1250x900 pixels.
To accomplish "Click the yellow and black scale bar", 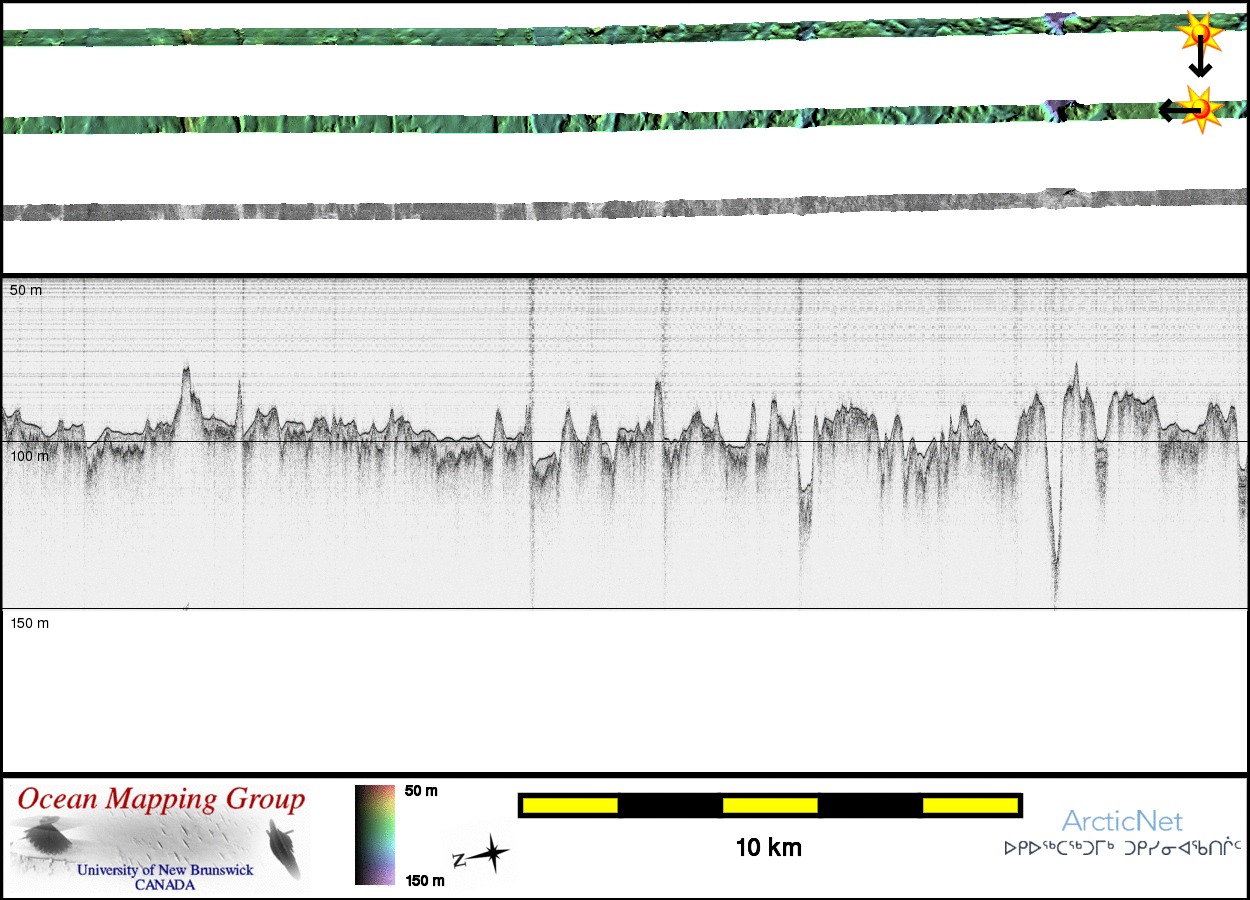I will click(769, 805).
